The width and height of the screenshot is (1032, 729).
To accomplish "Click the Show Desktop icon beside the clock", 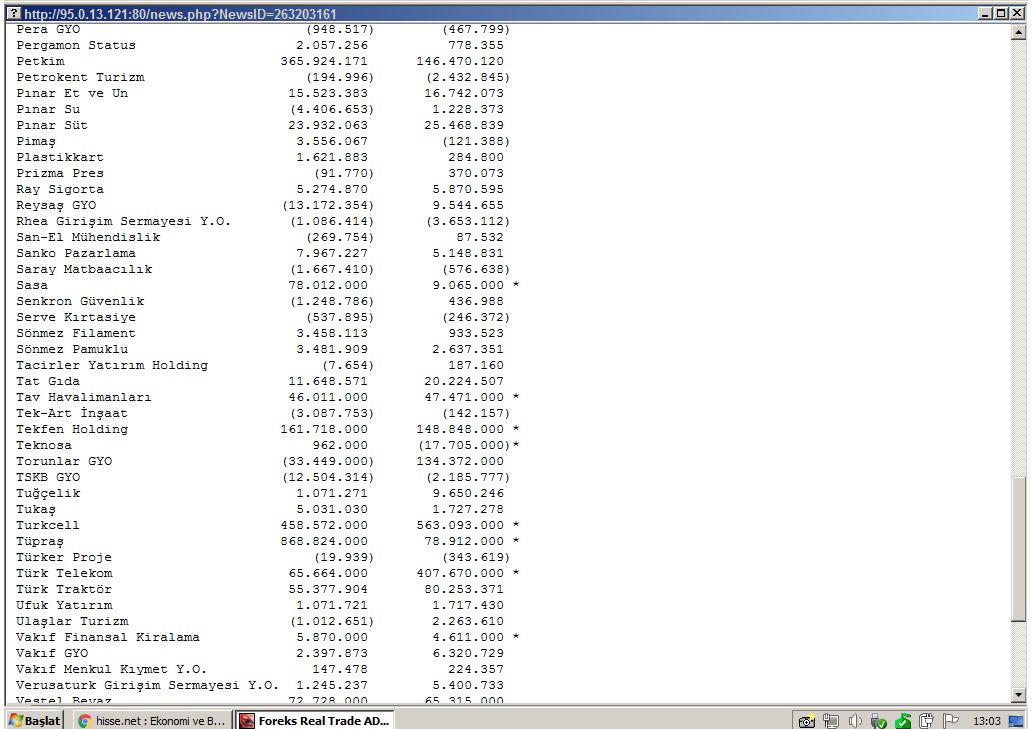I will [1017, 721].
